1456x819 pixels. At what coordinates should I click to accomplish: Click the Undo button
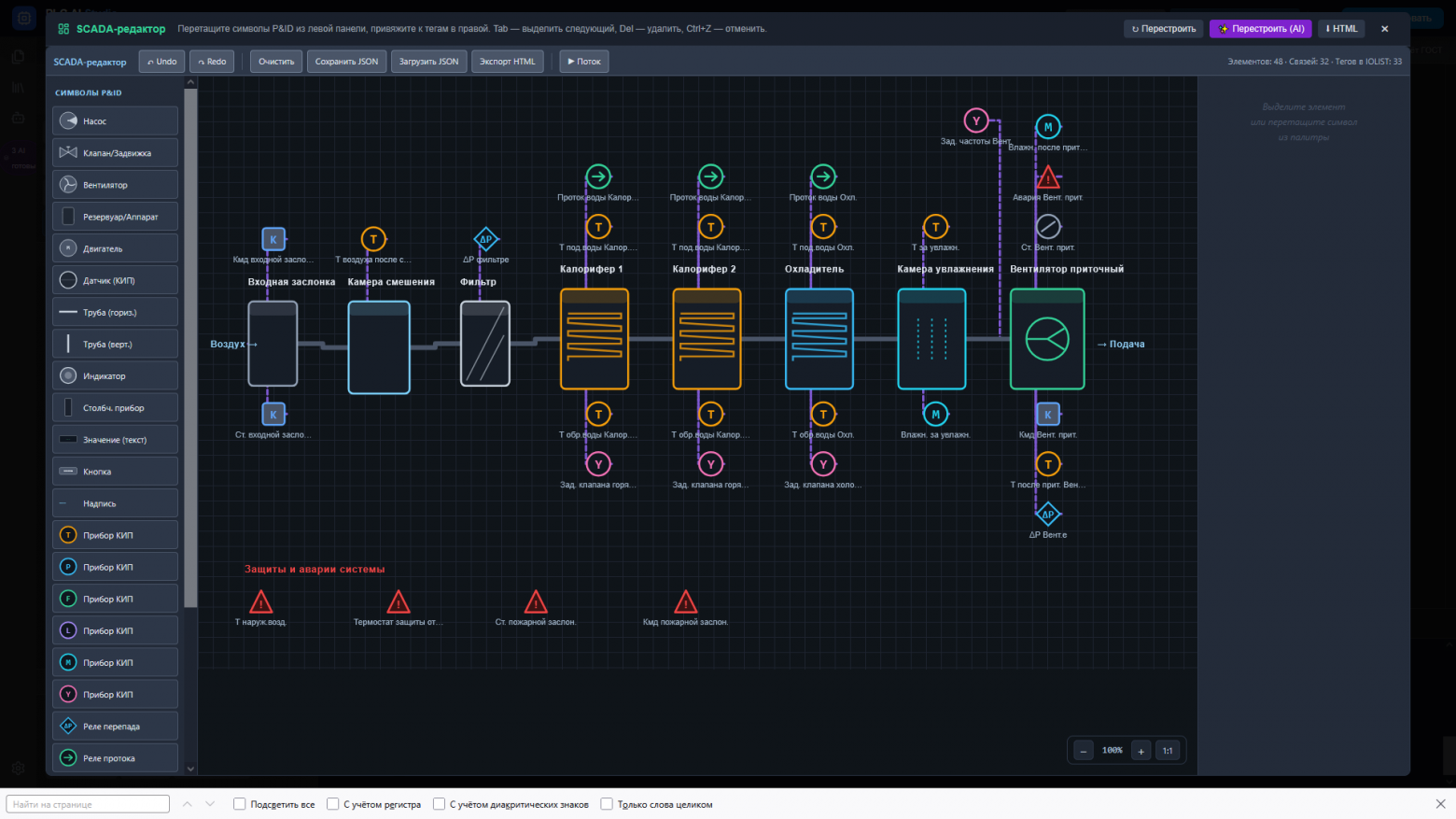(161, 62)
